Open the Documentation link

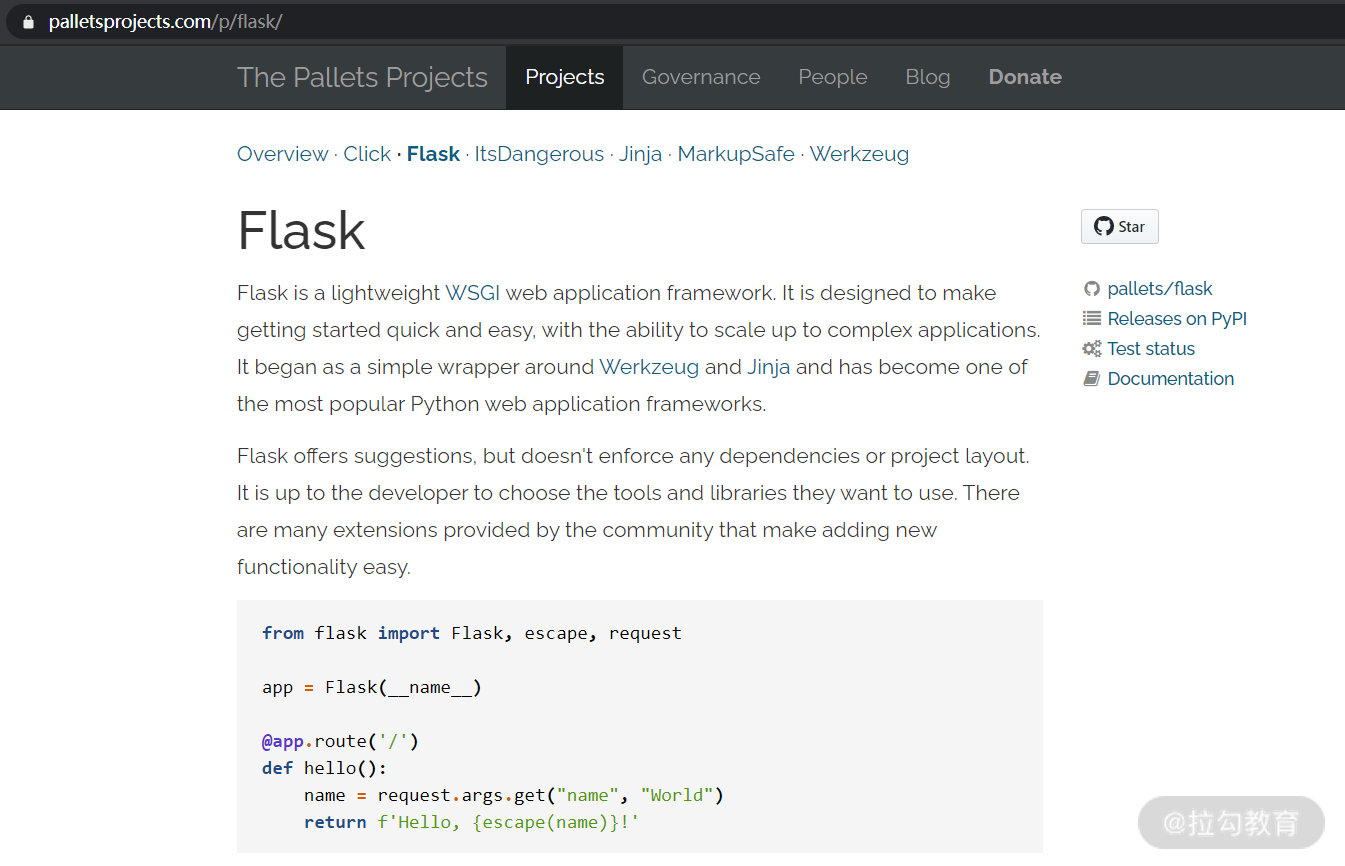[x=1171, y=379]
